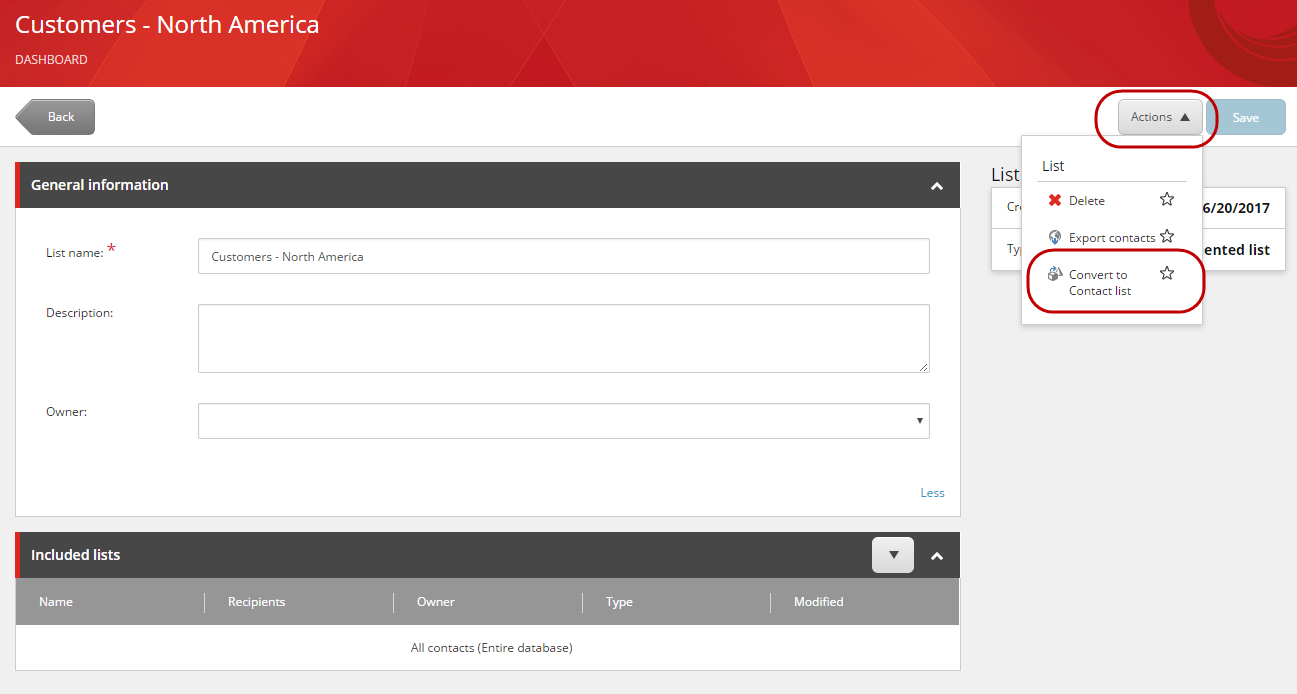Open the Owner dropdown selector
1297x694 pixels.
[919, 420]
